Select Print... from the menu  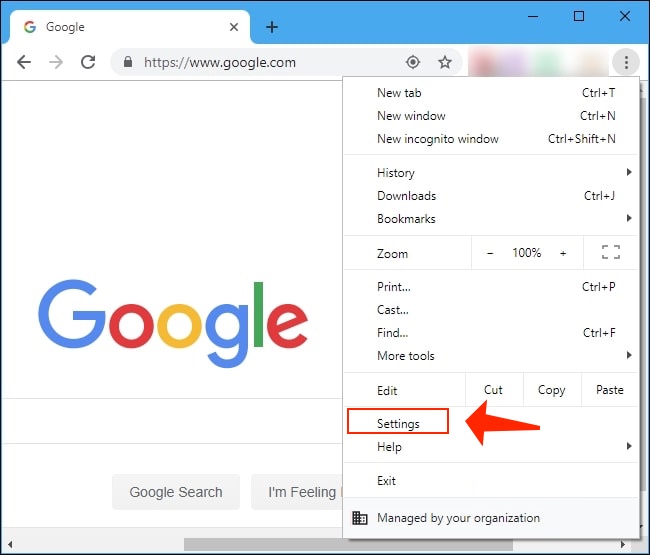[x=491, y=287]
